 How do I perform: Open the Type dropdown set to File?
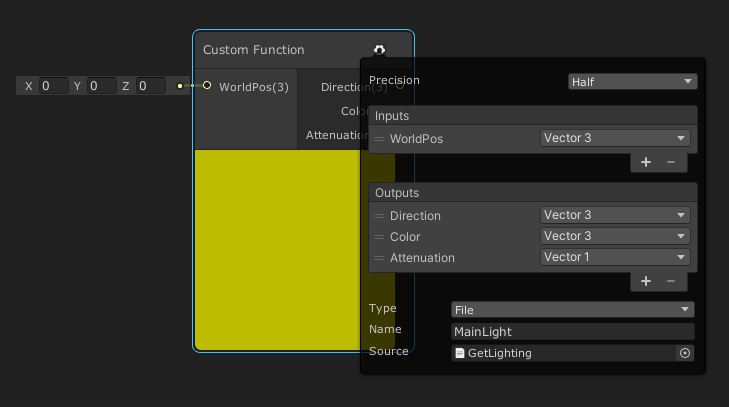coord(572,310)
